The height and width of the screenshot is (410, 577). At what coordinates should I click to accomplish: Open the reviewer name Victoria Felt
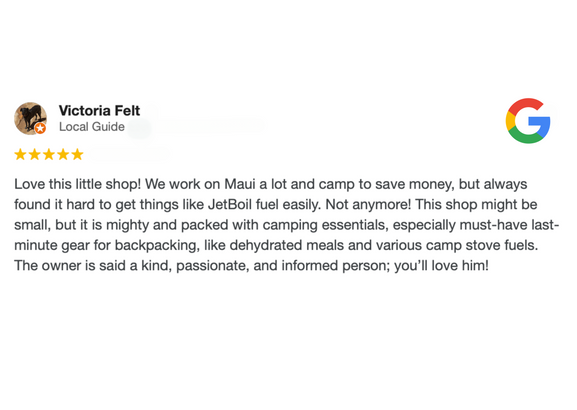pyautogui.click(x=99, y=110)
